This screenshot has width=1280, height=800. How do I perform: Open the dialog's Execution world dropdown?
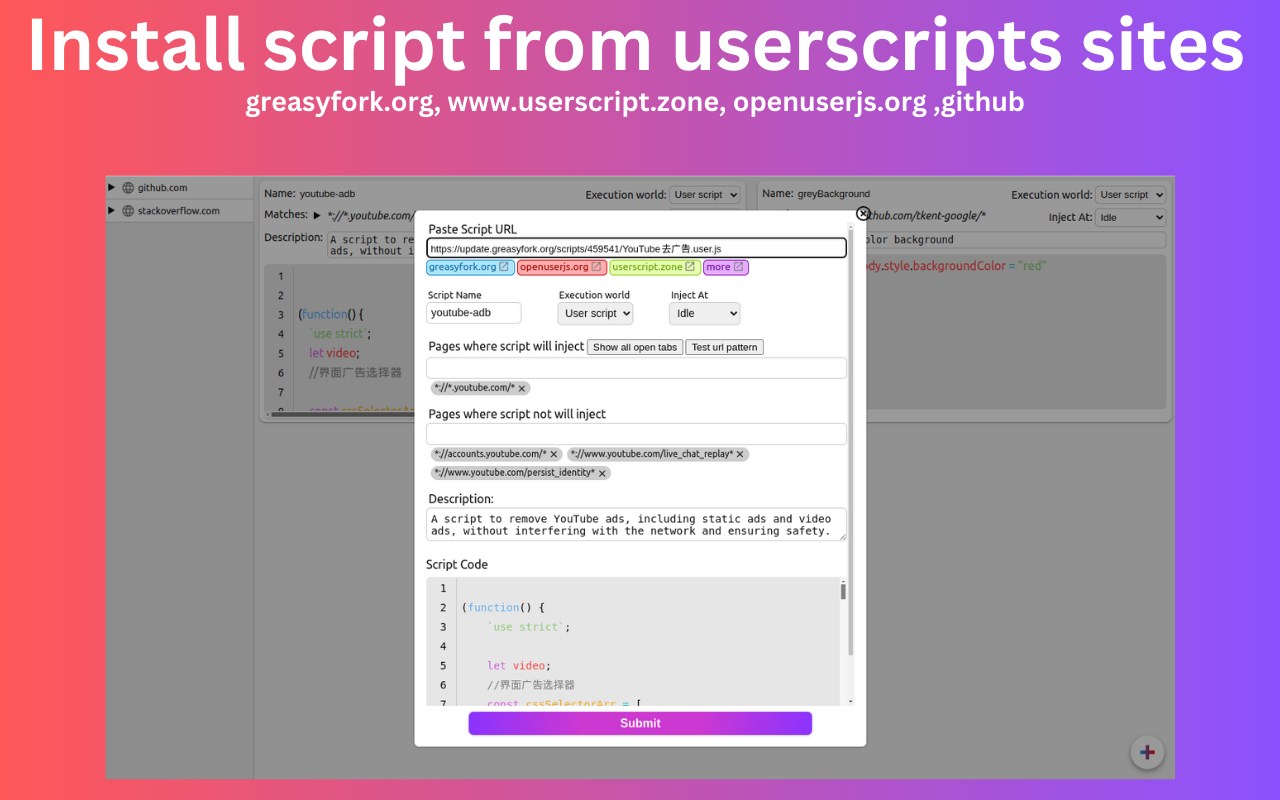596,313
